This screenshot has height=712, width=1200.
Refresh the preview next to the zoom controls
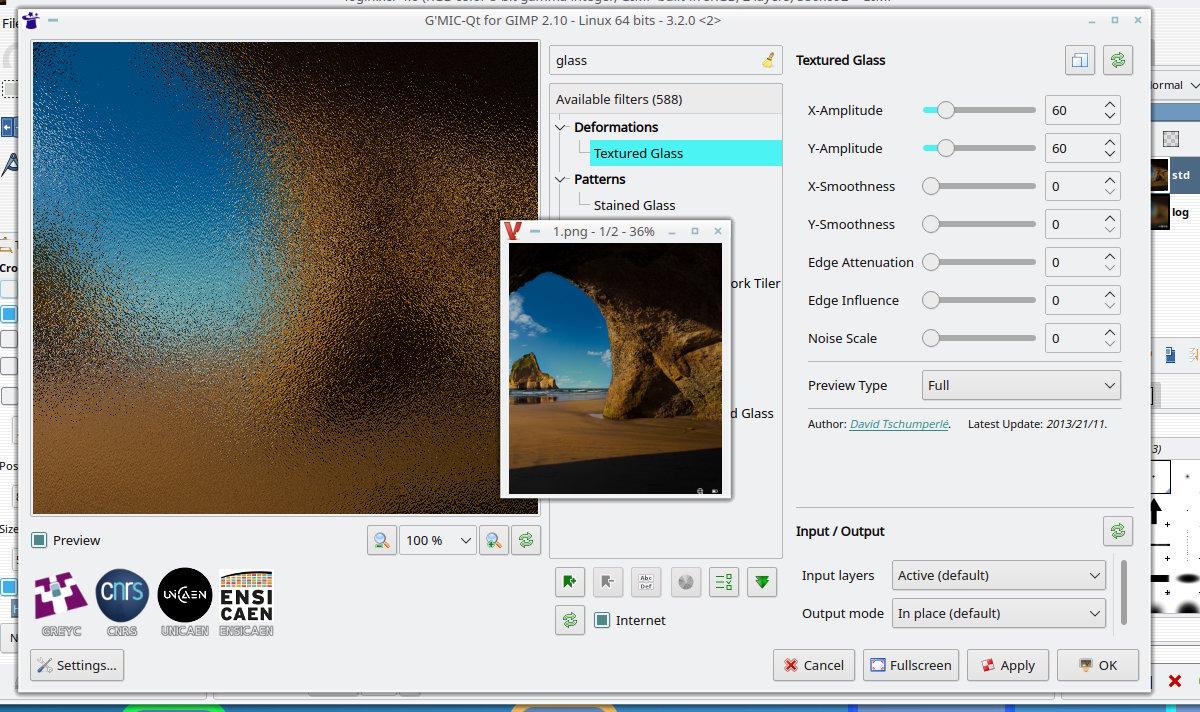pyautogui.click(x=525, y=540)
